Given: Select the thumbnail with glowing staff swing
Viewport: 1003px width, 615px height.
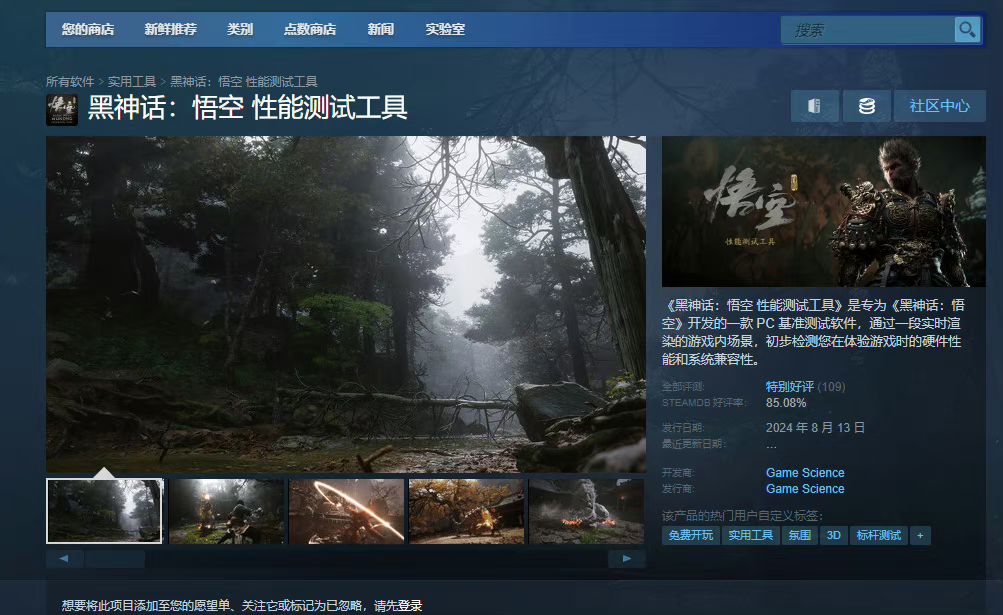Looking at the screenshot, I should pos(346,511).
